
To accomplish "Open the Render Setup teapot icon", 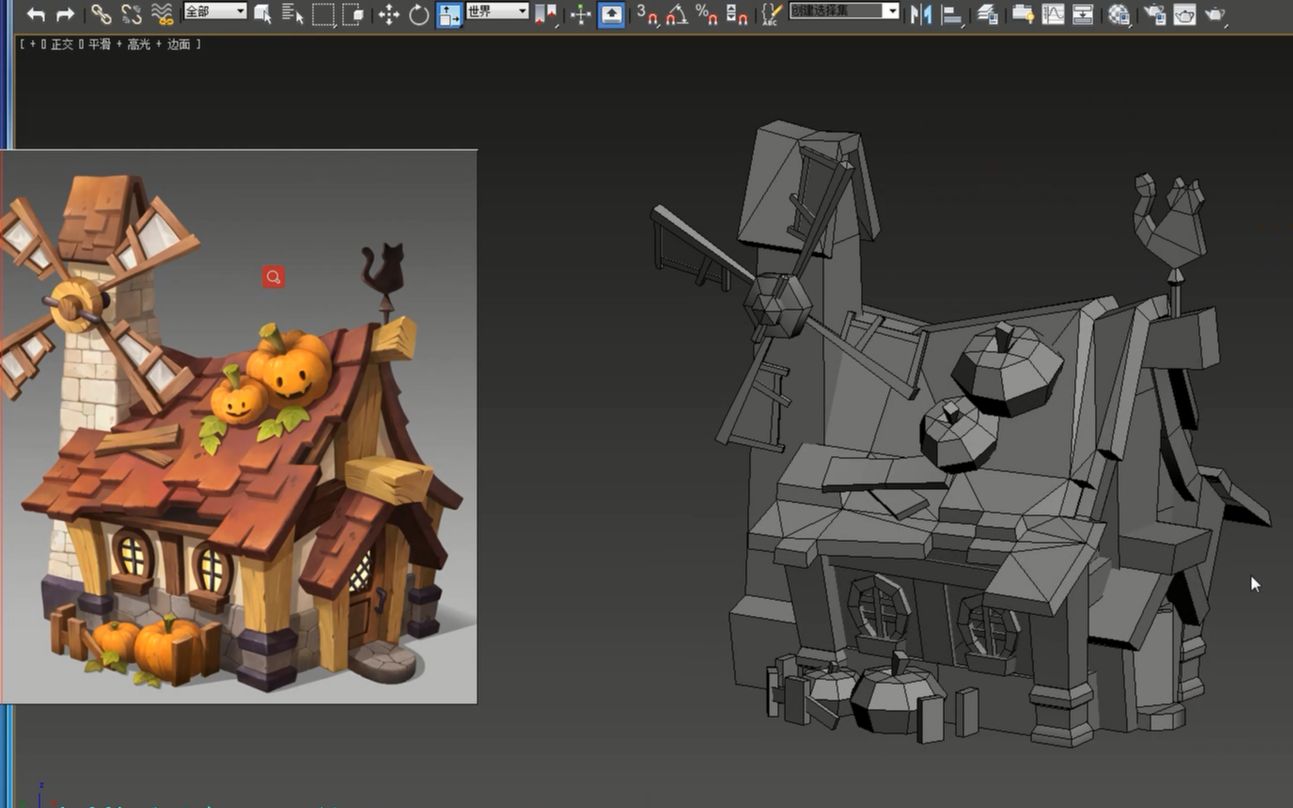I will 1155,14.
